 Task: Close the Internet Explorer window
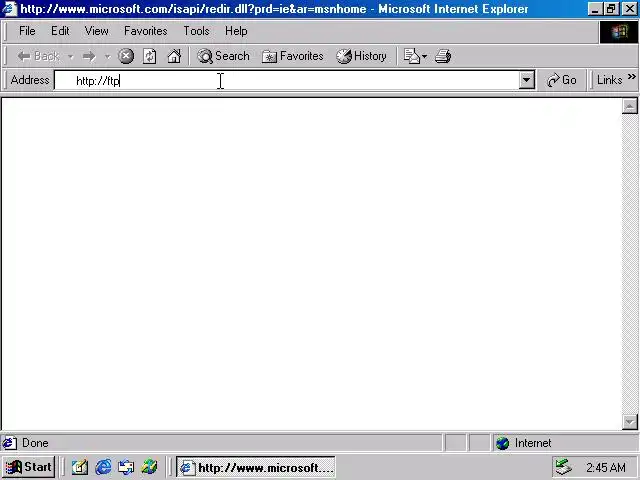[x=629, y=9]
